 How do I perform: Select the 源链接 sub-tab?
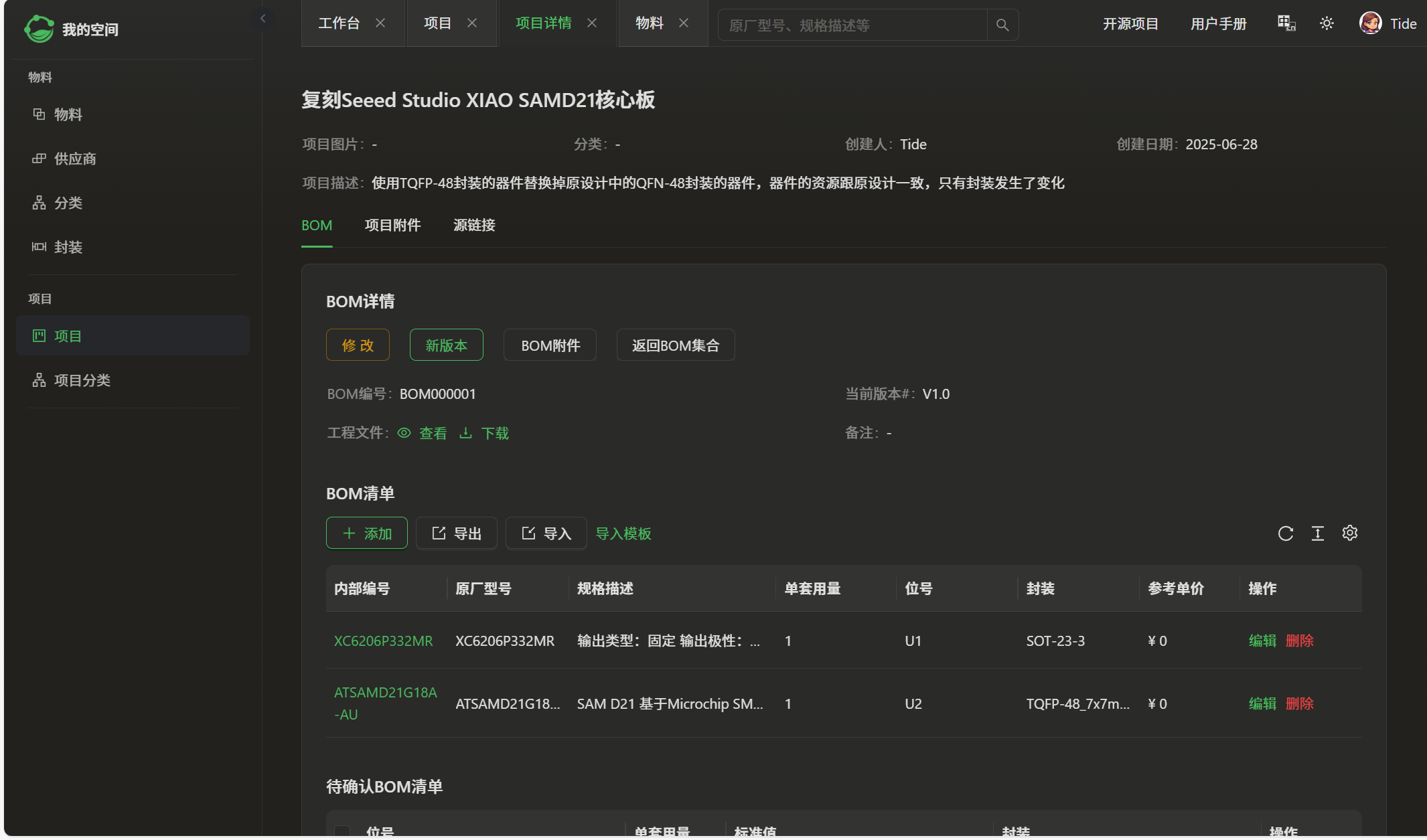tap(474, 225)
